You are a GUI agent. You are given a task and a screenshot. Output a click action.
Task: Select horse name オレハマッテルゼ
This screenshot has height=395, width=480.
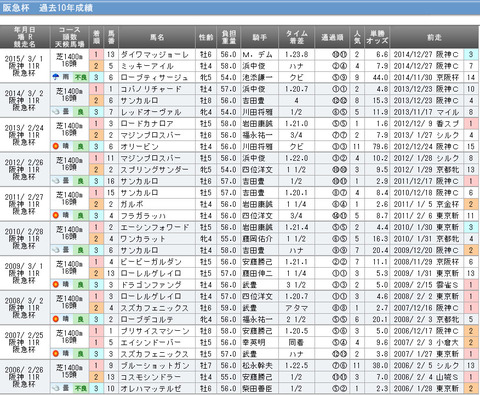[151, 389]
